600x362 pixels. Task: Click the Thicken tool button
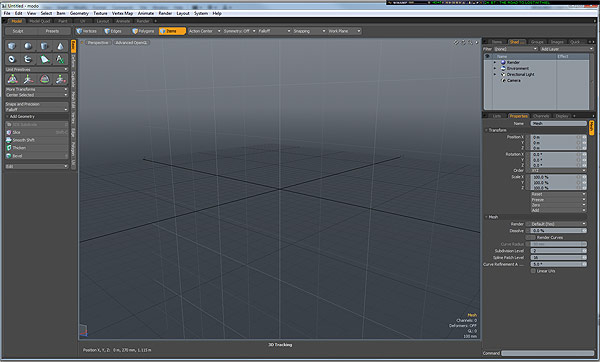[x=37, y=148]
